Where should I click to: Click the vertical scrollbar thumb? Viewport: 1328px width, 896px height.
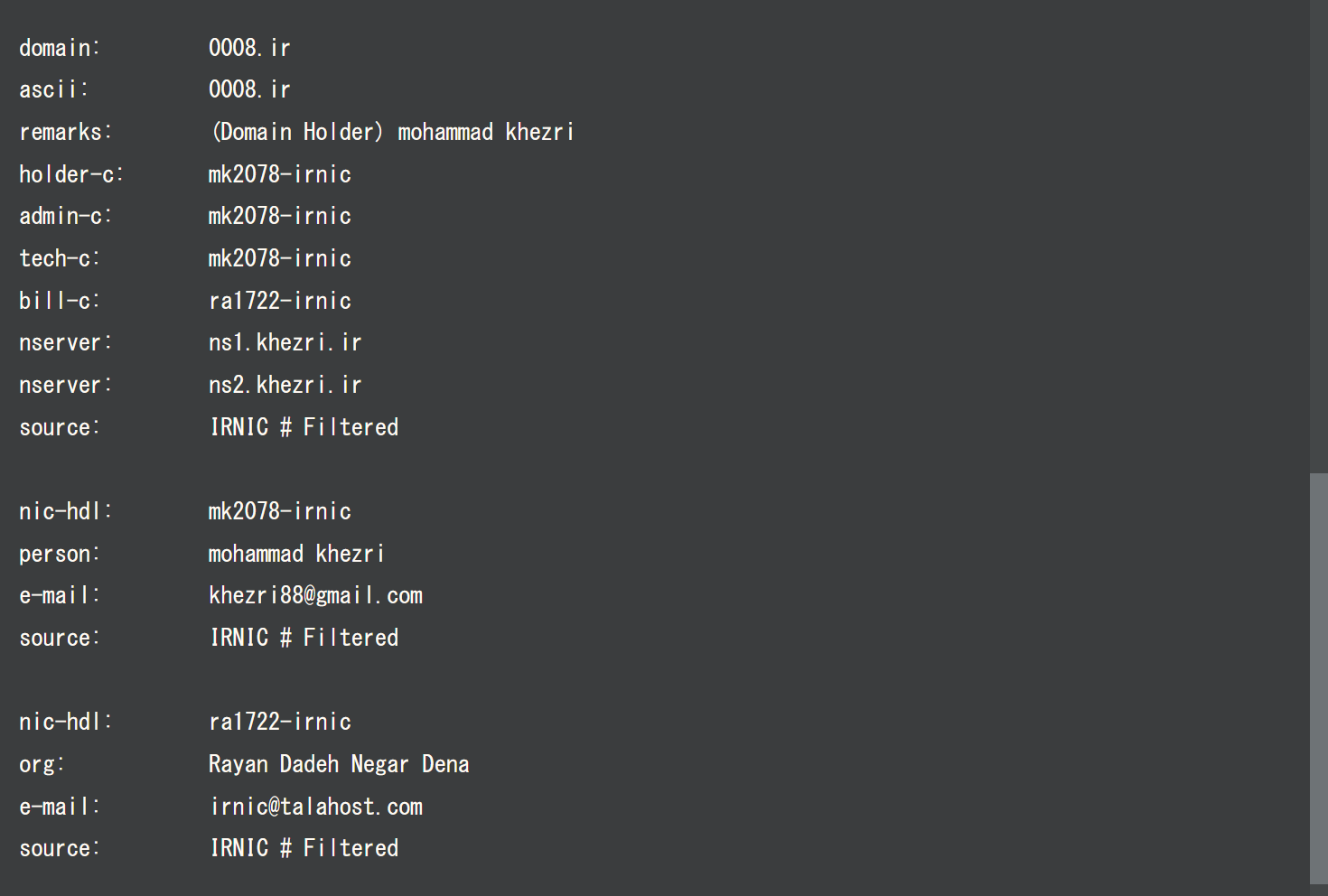point(1318,677)
